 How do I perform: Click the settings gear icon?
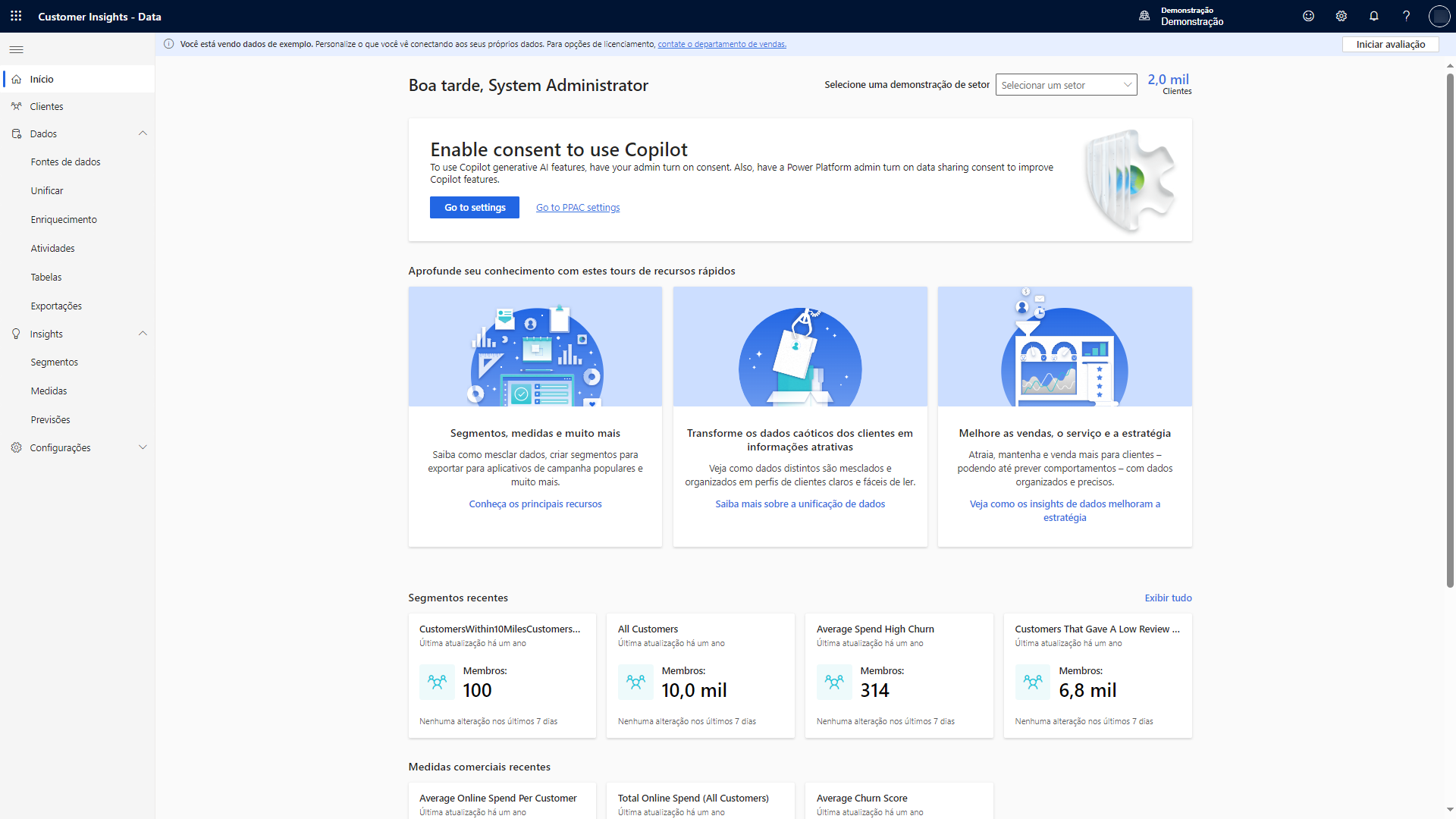pos(1341,16)
